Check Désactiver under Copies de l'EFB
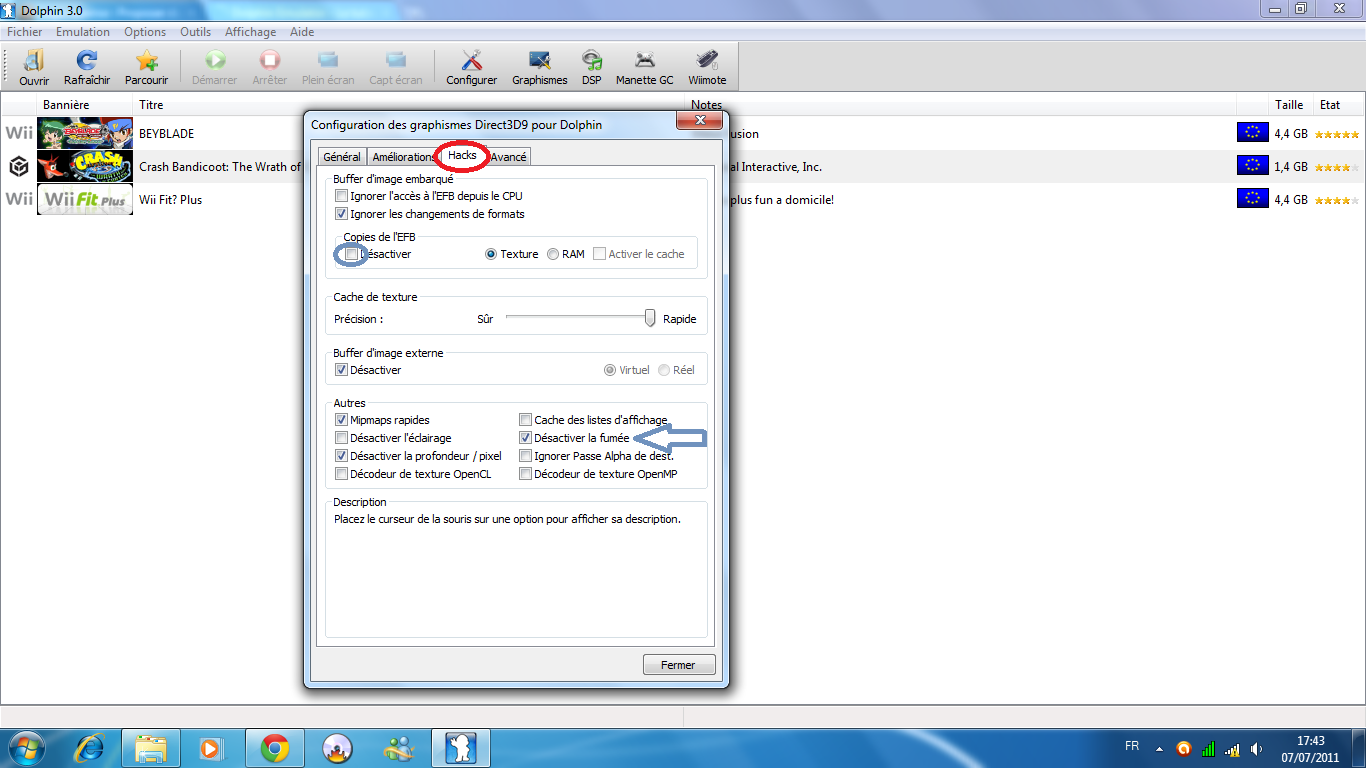 pyautogui.click(x=350, y=254)
